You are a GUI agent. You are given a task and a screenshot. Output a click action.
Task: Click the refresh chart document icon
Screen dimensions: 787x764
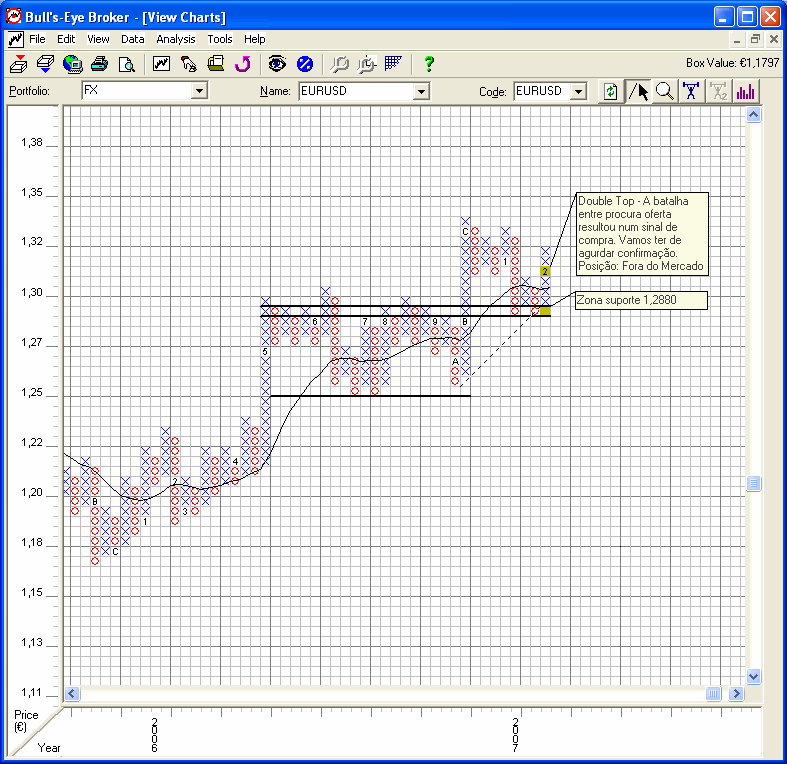pyautogui.click(x=610, y=91)
